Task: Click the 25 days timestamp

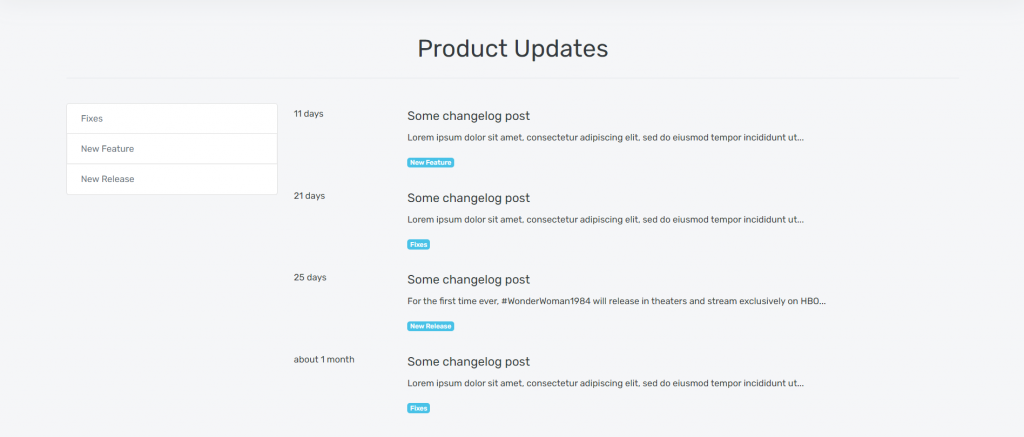Action: [x=310, y=278]
